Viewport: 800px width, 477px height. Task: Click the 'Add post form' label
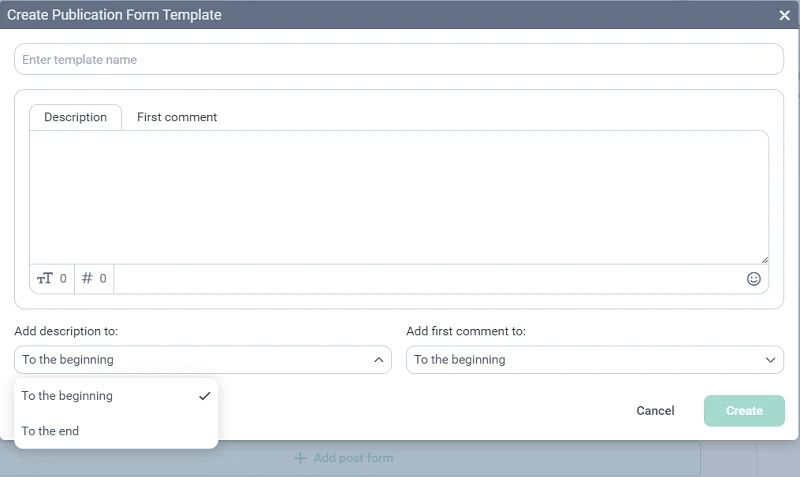tap(353, 458)
